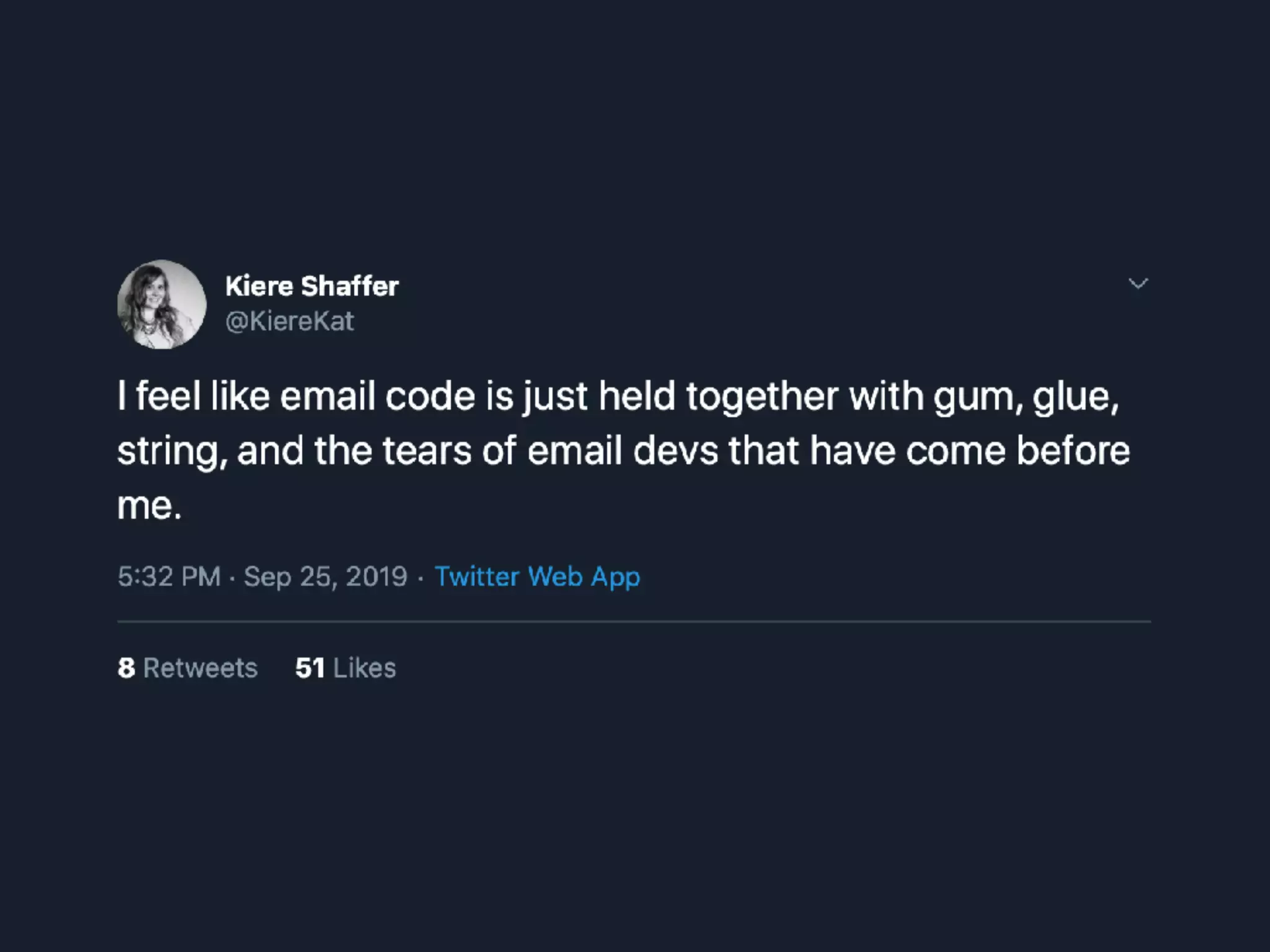Click the word "string," in the tweet
Image resolution: width=1270 pixels, height=952 pixels.
click(171, 452)
